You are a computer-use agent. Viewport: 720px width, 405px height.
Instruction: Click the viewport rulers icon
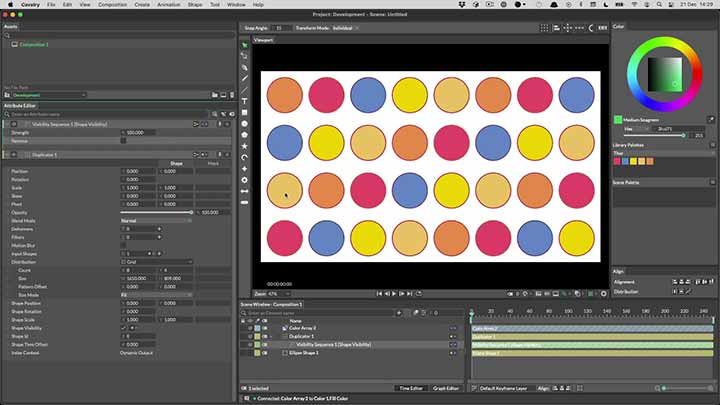(x=602, y=28)
